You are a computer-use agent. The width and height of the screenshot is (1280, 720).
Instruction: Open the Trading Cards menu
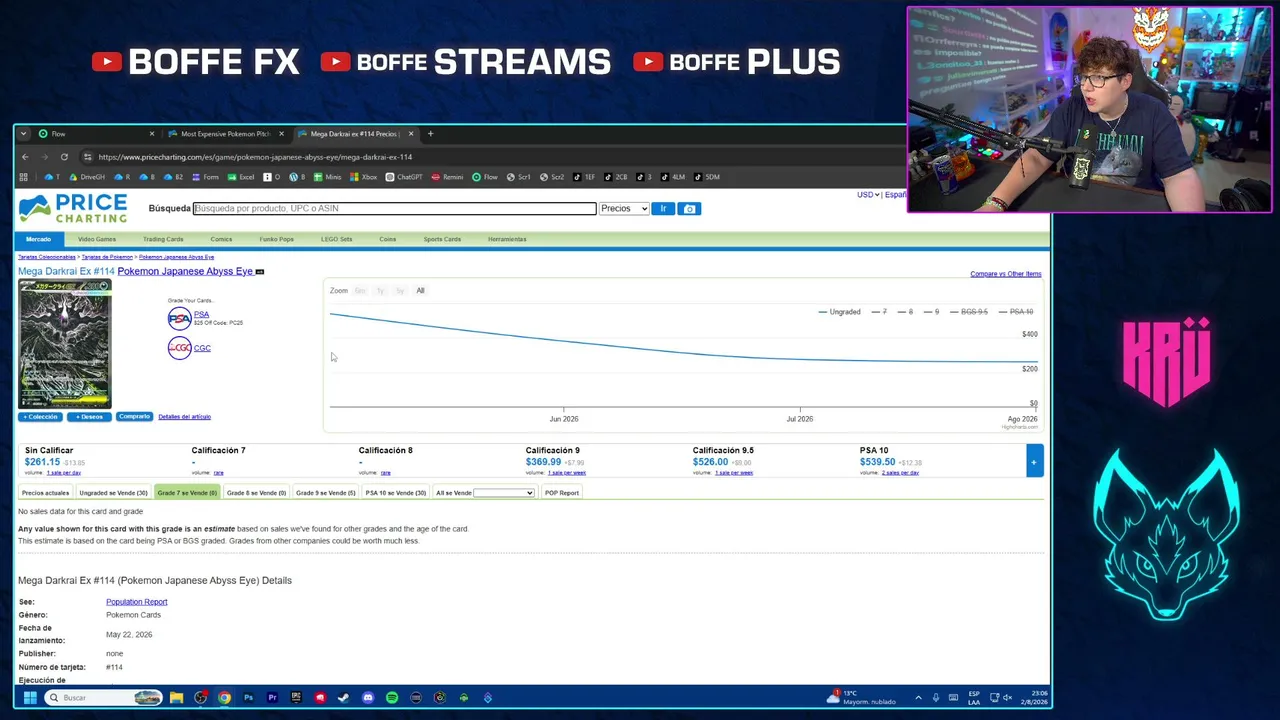(163, 239)
